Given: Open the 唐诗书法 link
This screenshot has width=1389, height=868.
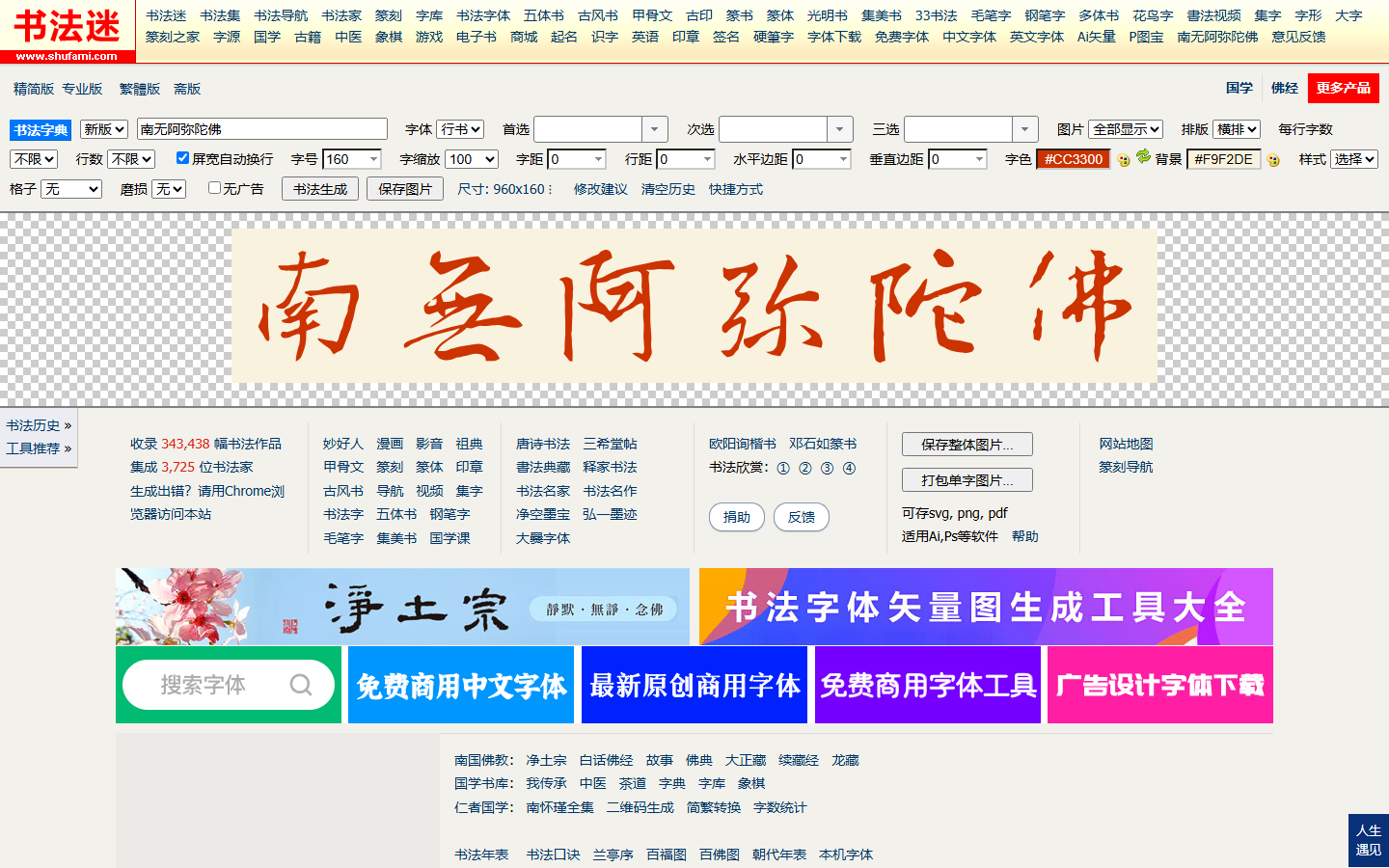Looking at the screenshot, I should pos(543,444).
